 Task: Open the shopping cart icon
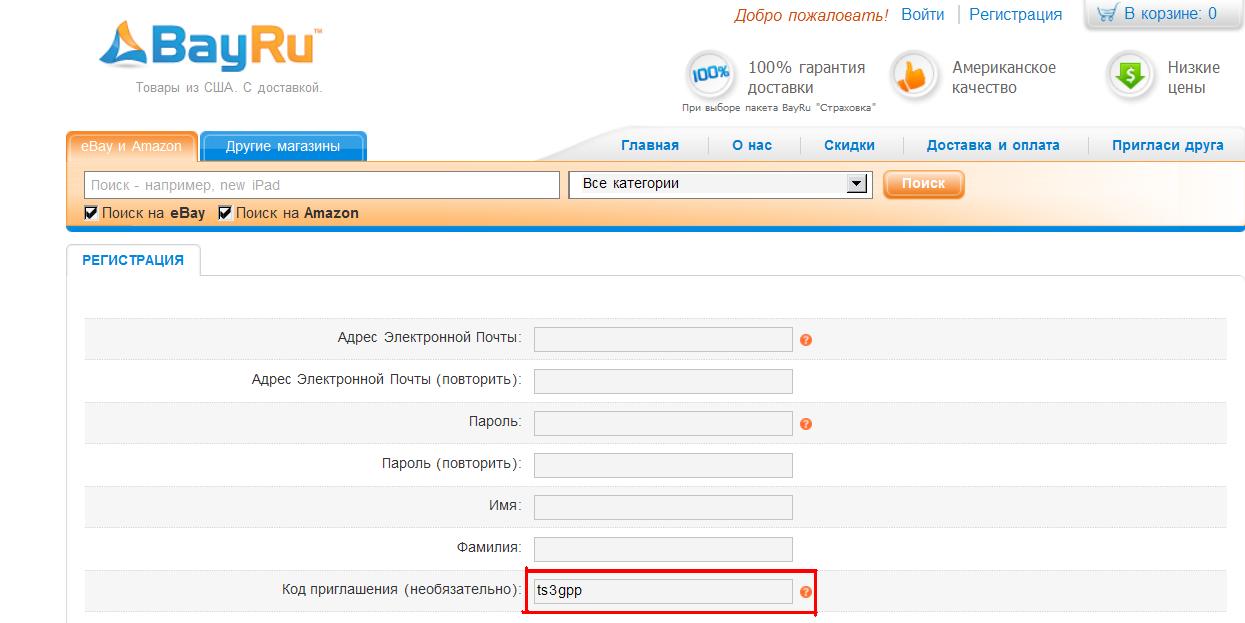pos(1106,14)
